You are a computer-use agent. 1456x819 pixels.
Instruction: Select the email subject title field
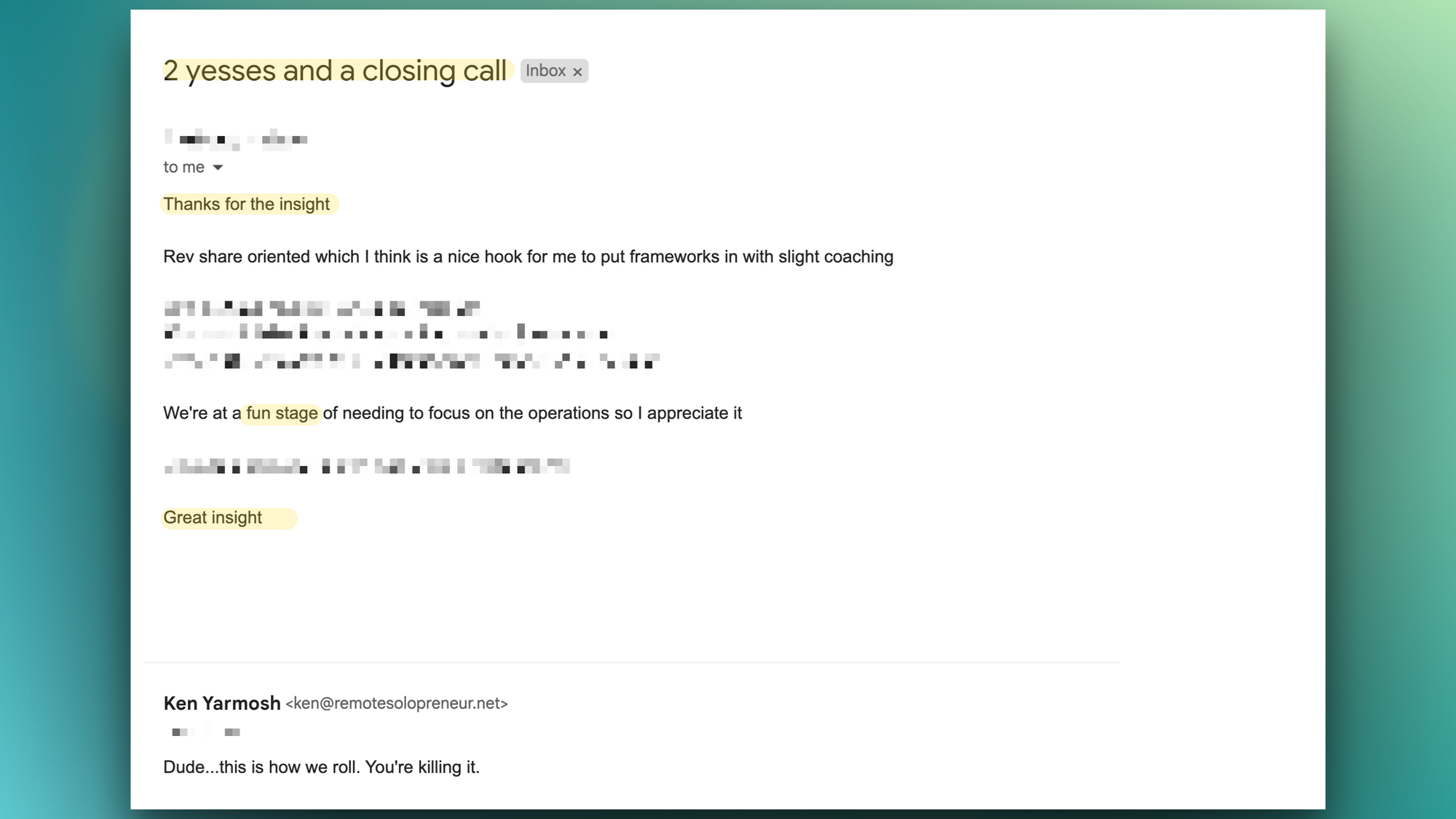click(335, 69)
